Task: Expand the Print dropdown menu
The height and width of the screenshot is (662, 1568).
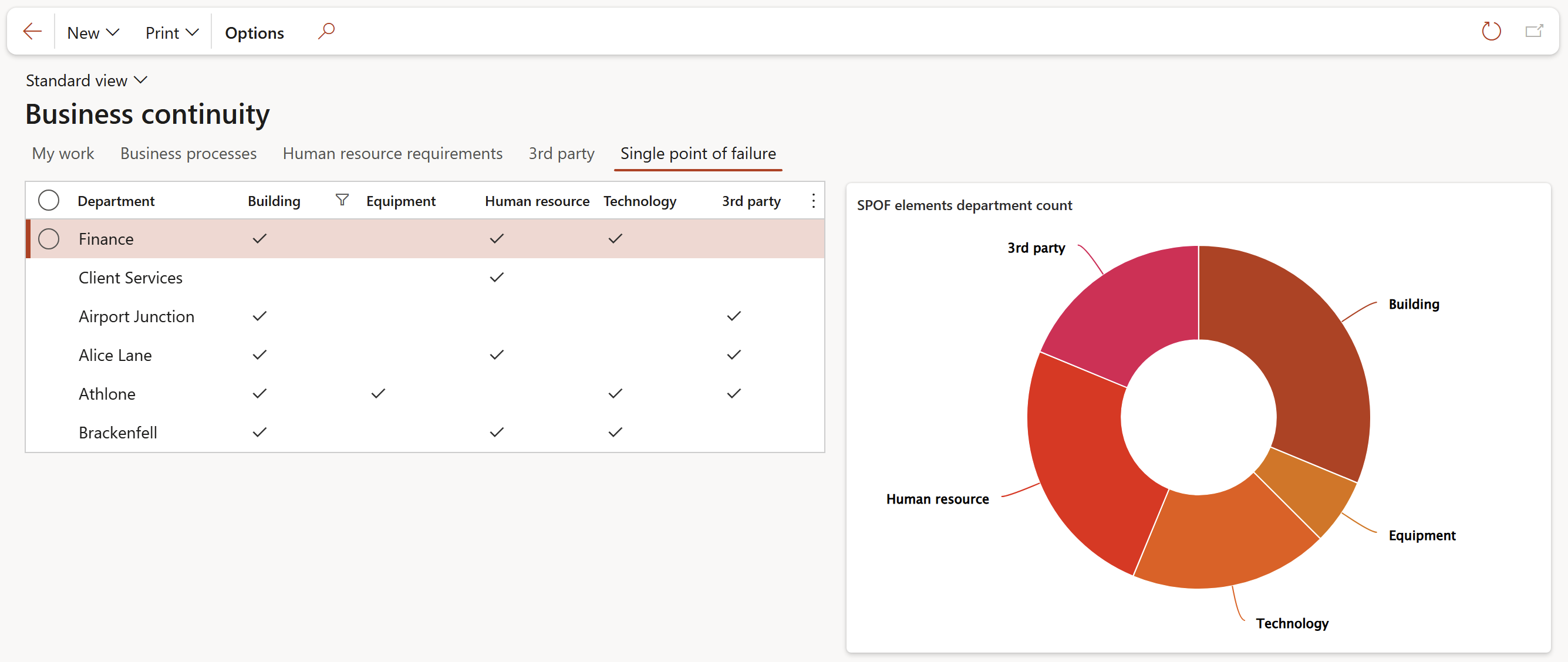Action: click(171, 32)
